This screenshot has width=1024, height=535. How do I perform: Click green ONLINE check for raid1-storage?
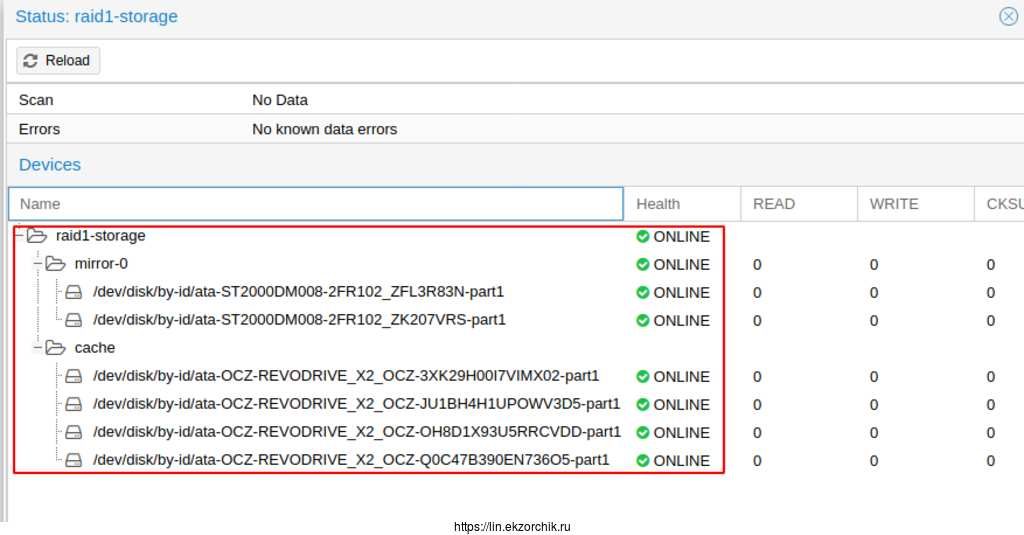[x=643, y=237]
